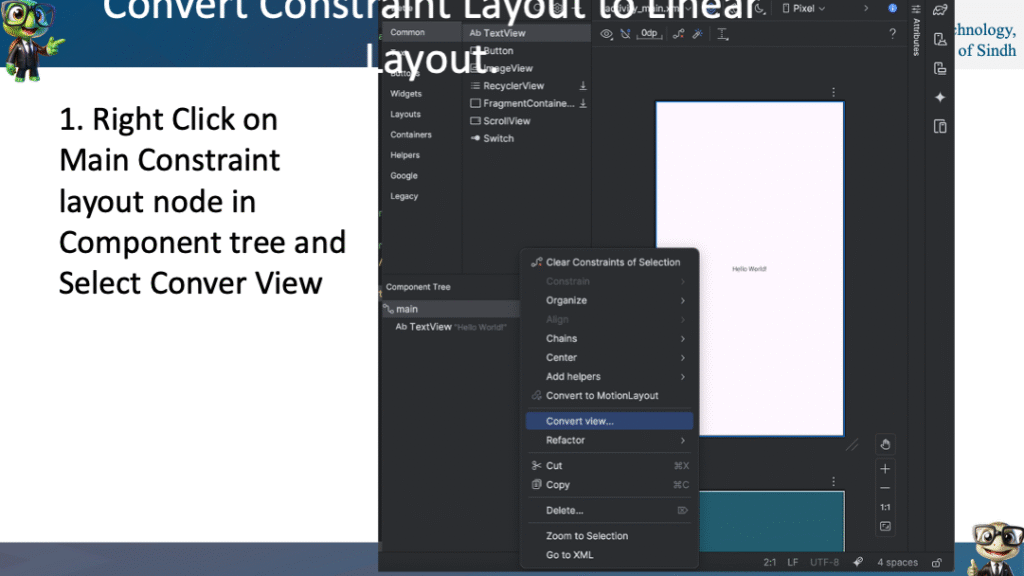
Task: Open the help question mark icon
Action: click(x=893, y=34)
